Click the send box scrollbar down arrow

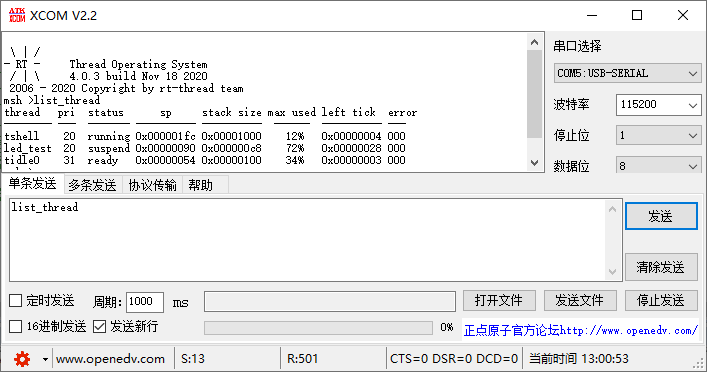[x=612, y=271]
